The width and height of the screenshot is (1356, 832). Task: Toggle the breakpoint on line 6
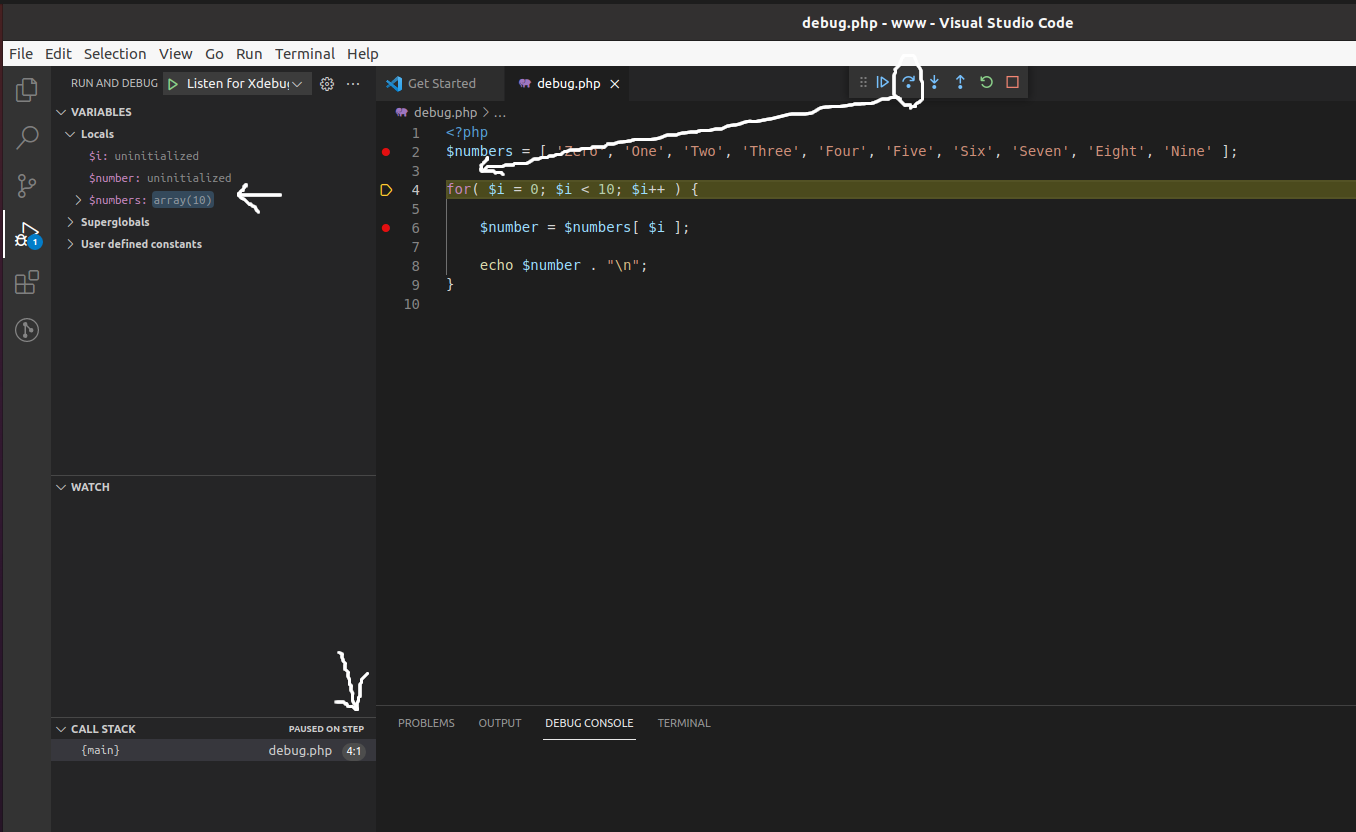pyautogui.click(x=386, y=228)
